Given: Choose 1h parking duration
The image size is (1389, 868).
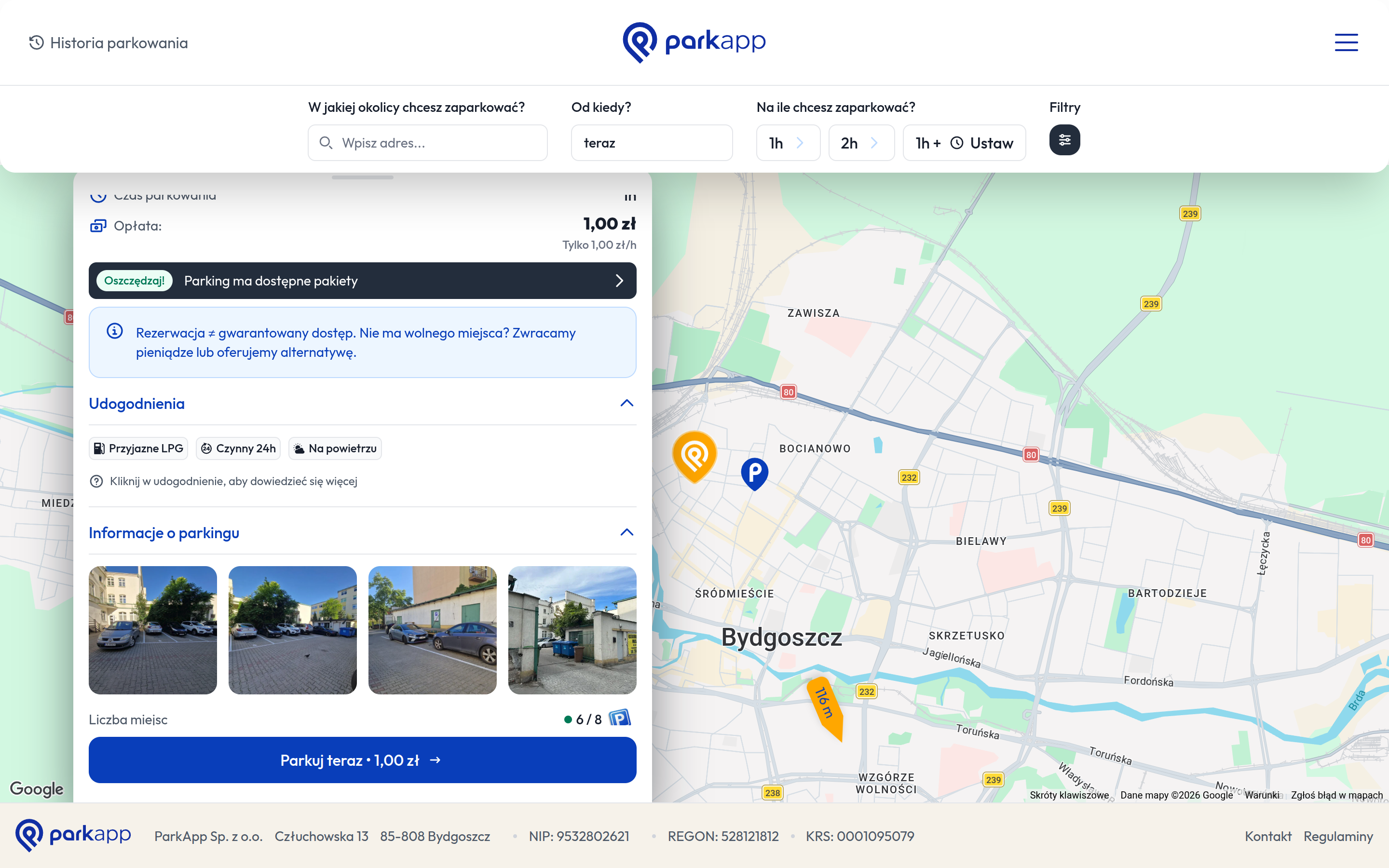Looking at the screenshot, I should (788, 143).
